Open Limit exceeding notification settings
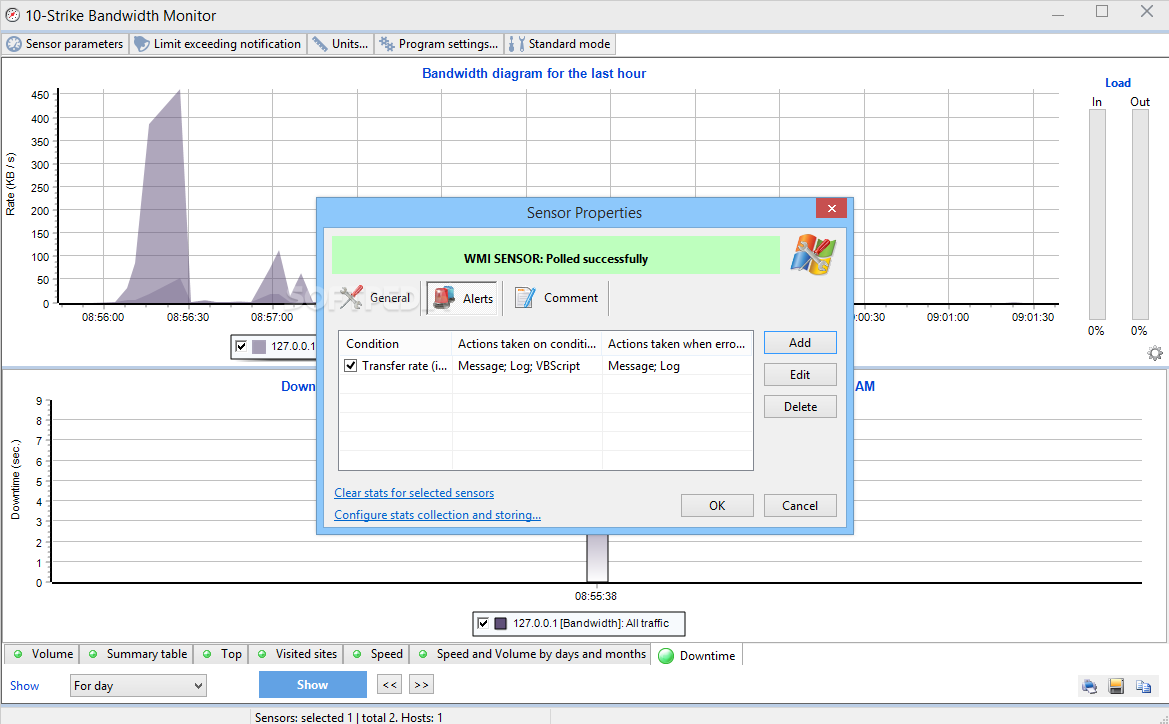This screenshot has height=724, width=1169. [x=217, y=44]
